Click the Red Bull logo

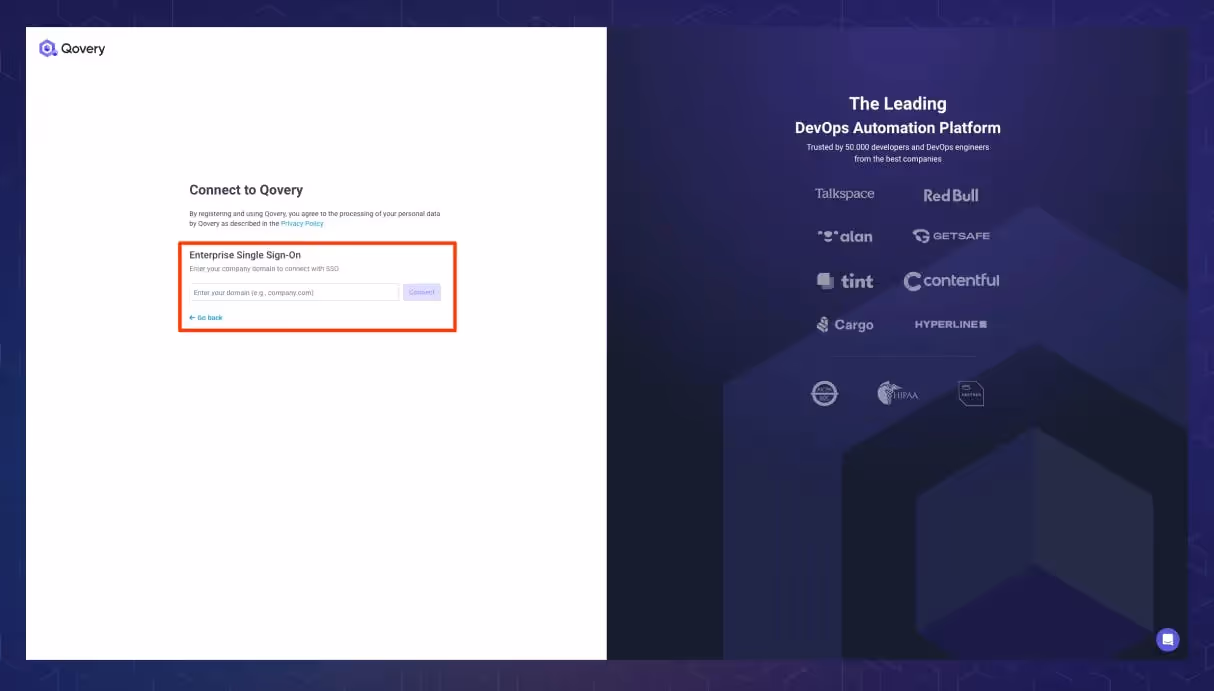tap(950, 195)
